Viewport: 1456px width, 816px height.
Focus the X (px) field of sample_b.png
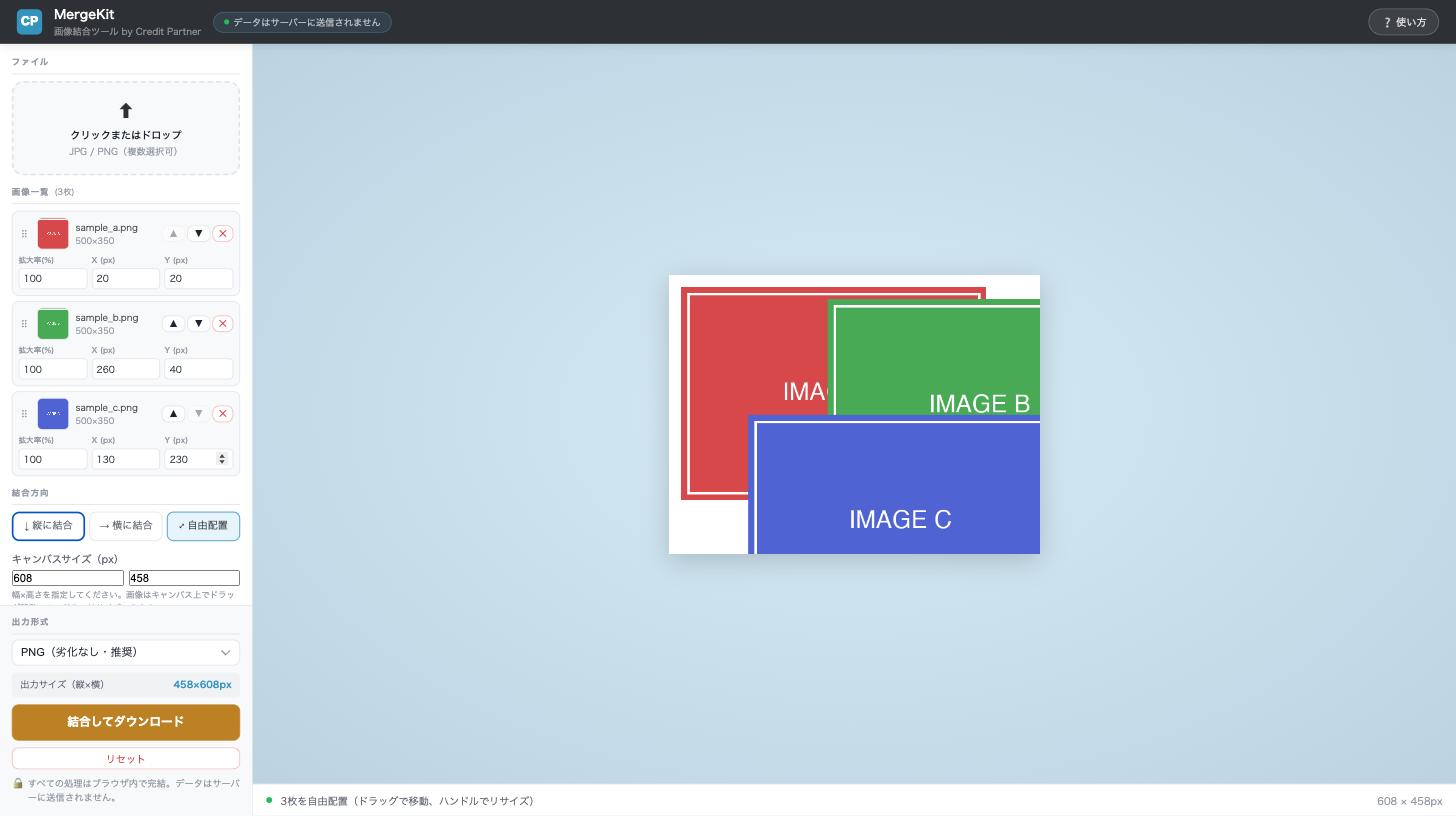pyautogui.click(x=126, y=369)
